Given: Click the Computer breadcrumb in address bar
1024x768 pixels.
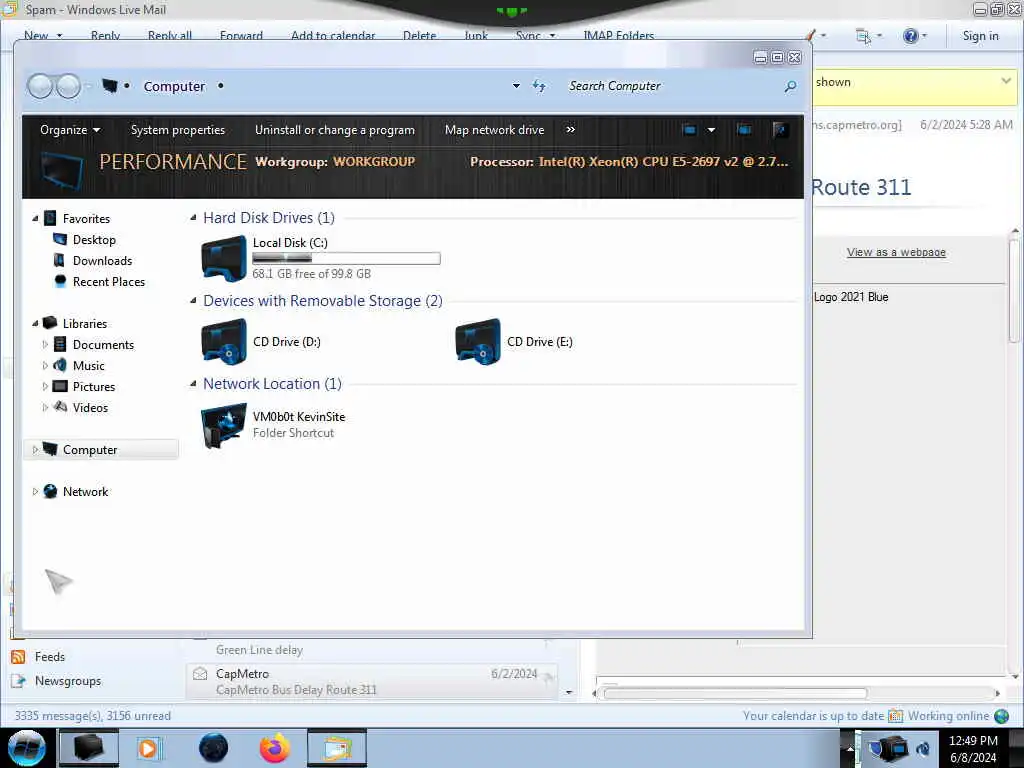Looking at the screenshot, I should 174,86.
